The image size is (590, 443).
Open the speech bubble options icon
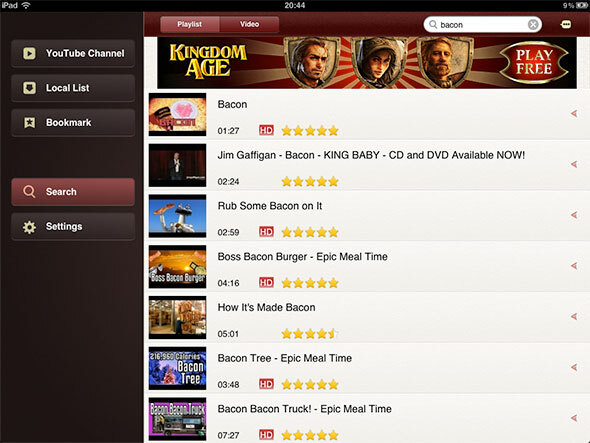(x=566, y=25)
